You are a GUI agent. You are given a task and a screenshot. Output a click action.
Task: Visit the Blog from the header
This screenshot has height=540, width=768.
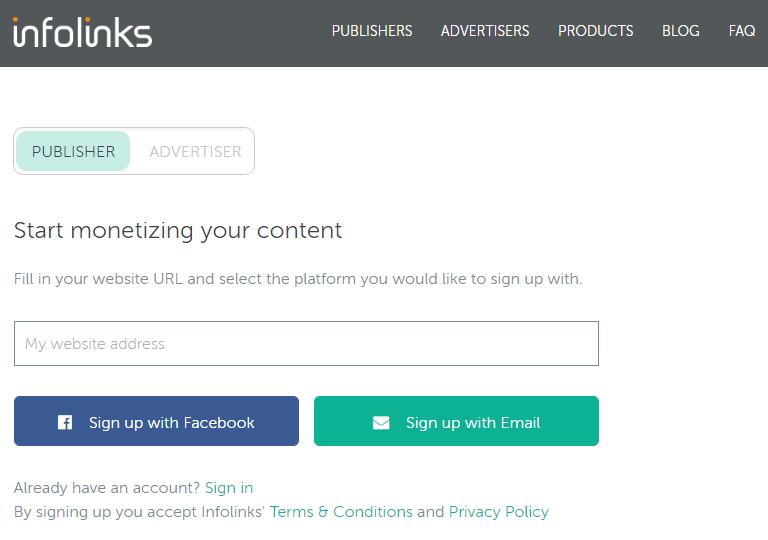681,31
